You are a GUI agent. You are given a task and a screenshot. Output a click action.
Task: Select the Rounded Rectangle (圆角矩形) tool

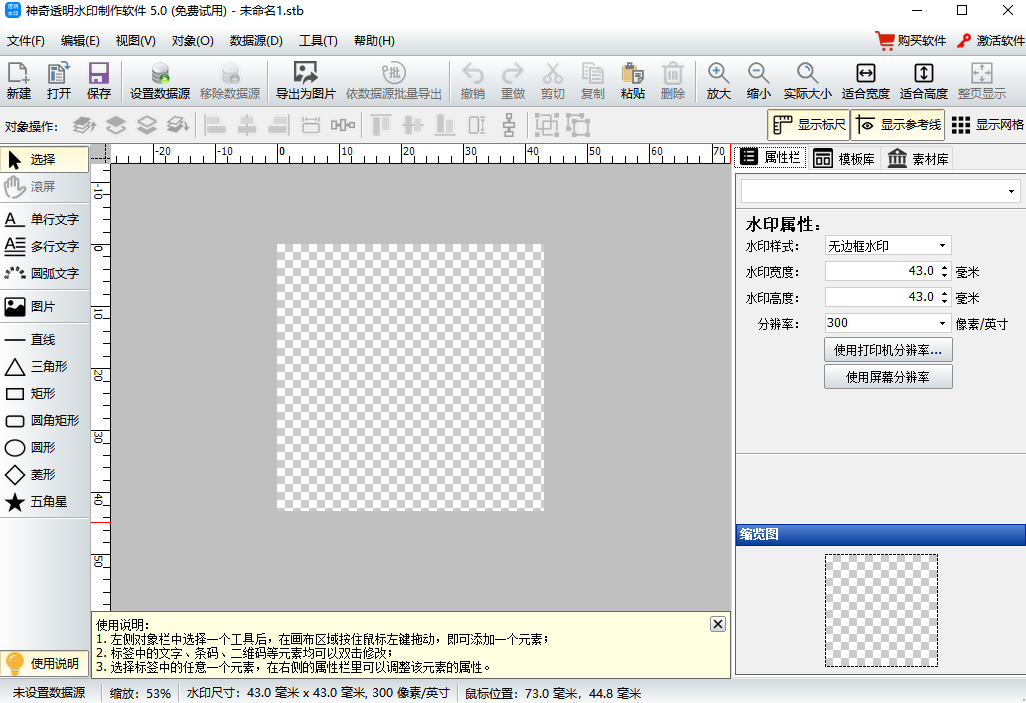(43, 421)
